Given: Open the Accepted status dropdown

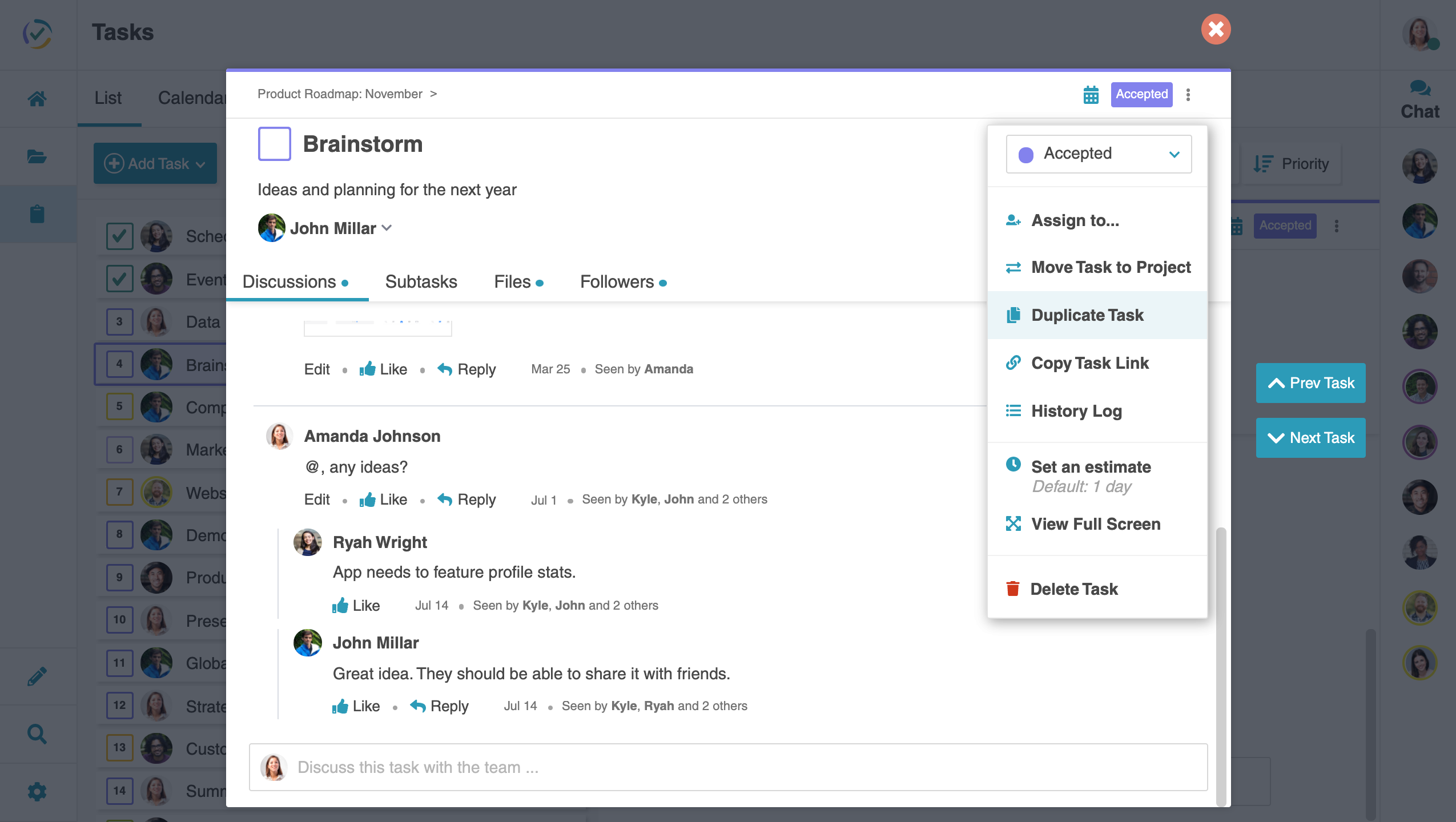Looking at the screenshot, I should point(1098,154).
